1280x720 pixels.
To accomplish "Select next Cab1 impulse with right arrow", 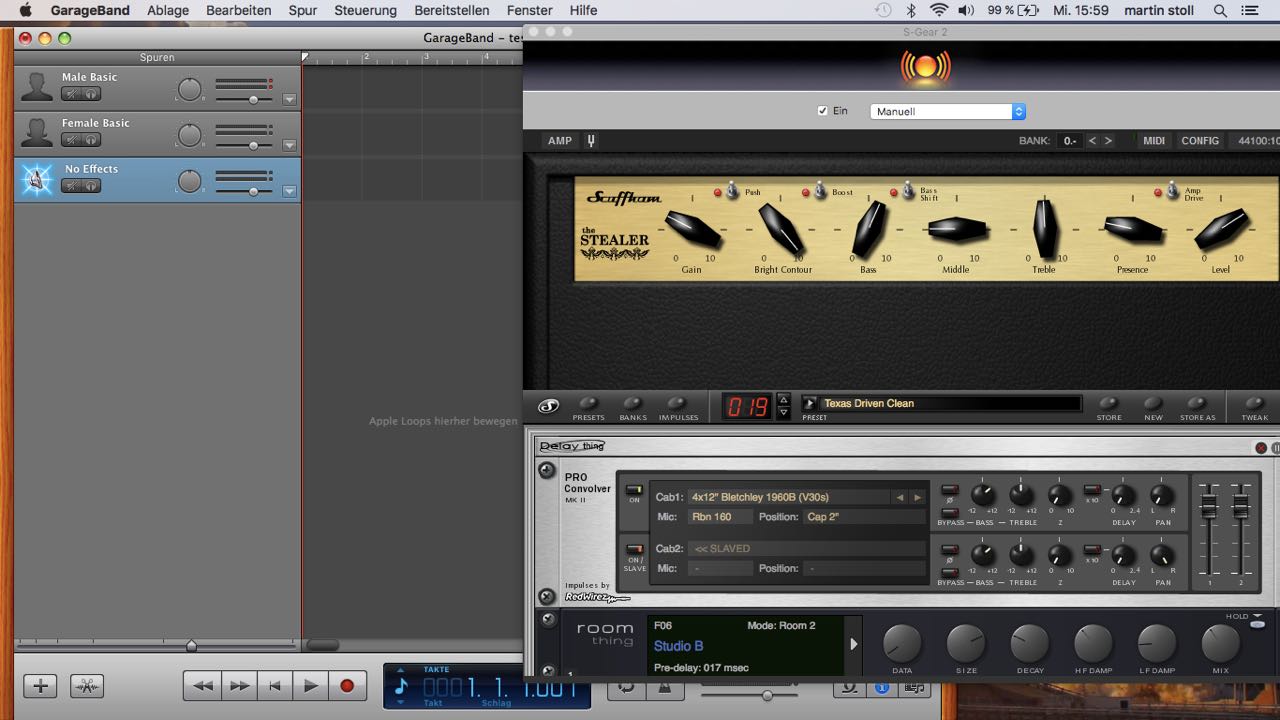I will (917, 497).
